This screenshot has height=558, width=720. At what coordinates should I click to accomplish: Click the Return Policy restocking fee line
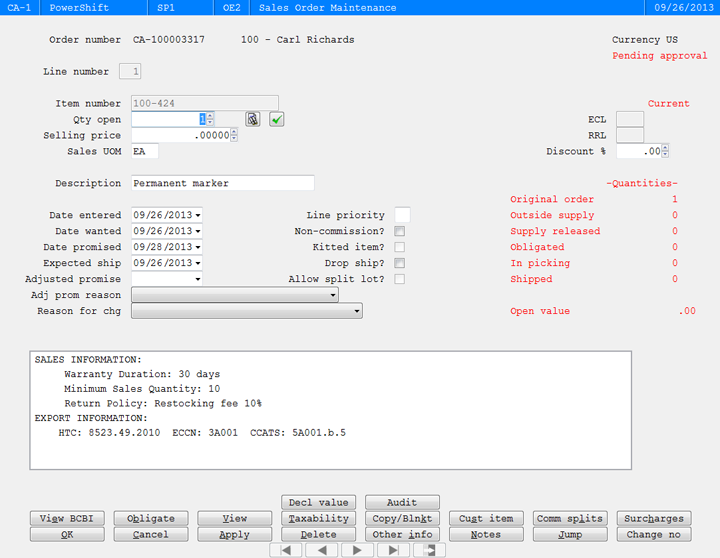point(163,404)
